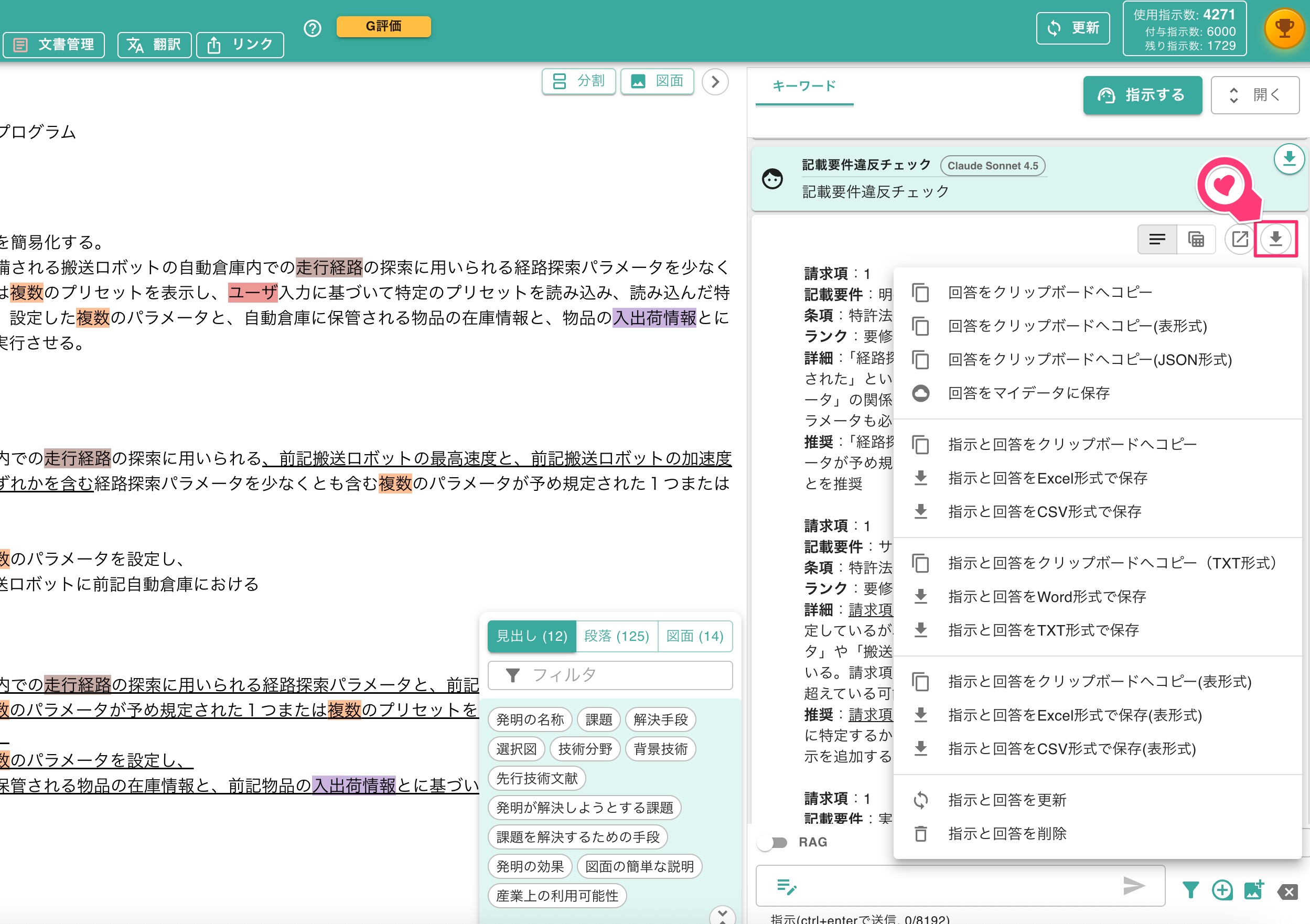Select the 背景技術 heading chip
Screen dimensions: 1310x924
tap(661, 749)
